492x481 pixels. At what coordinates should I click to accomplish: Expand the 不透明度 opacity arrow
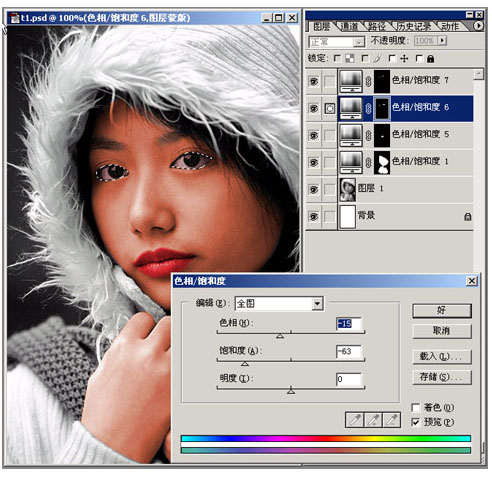(x=443, y=41)
